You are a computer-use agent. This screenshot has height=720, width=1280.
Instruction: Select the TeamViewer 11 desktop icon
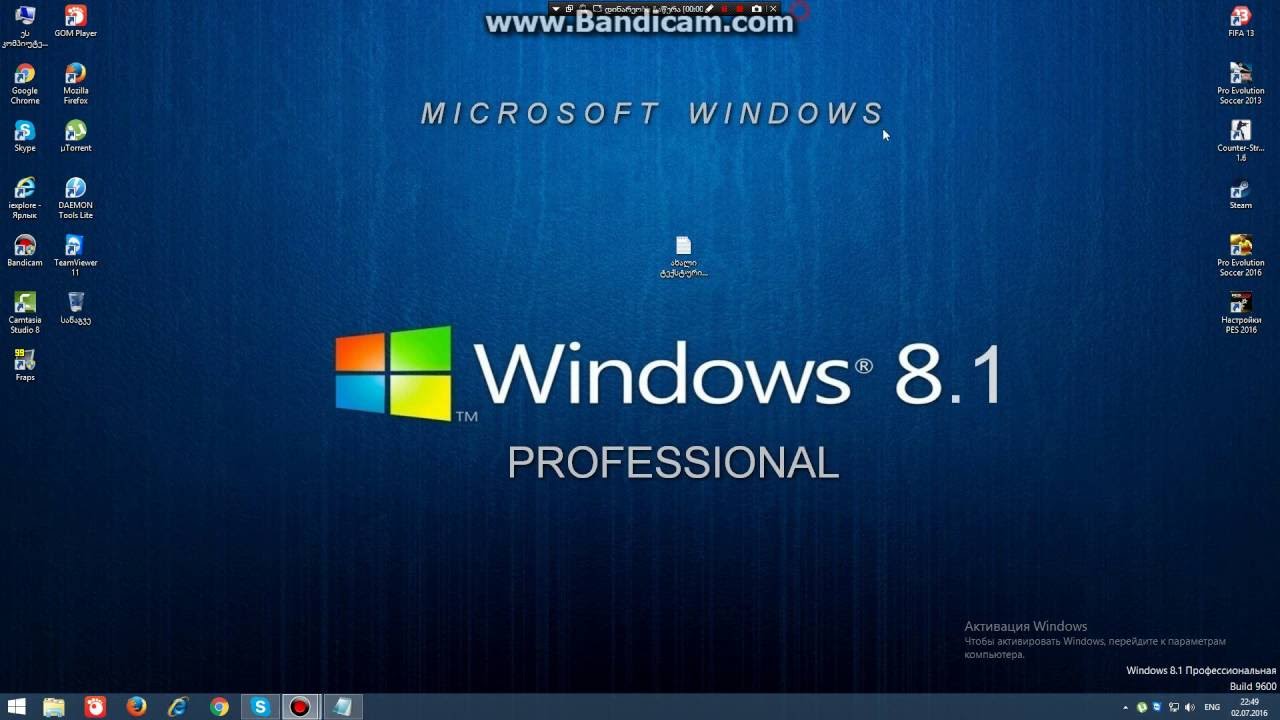[75, 255]
